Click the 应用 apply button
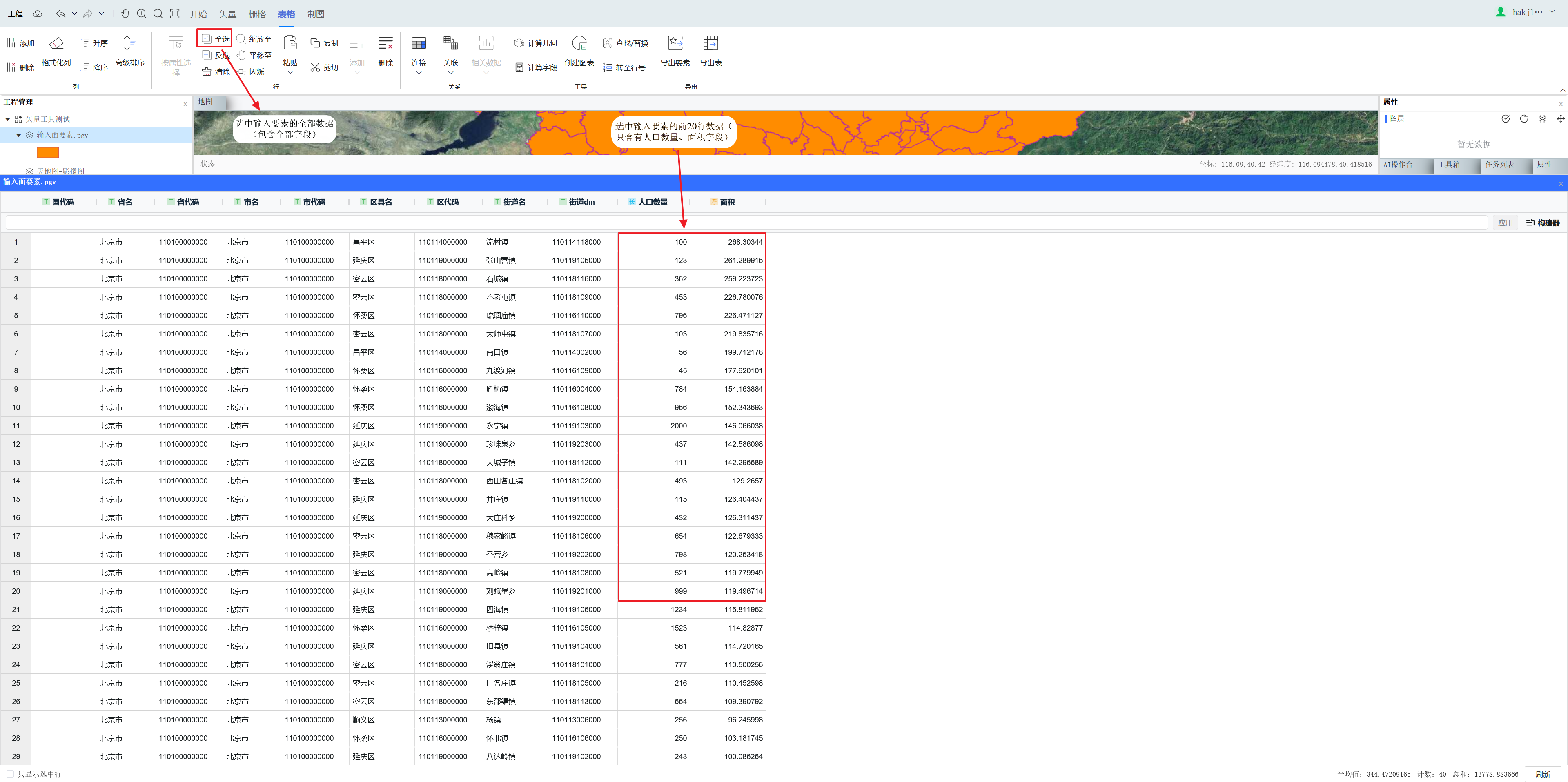This screenshot has width=1568, height=782. click(x=1505, y=223)
